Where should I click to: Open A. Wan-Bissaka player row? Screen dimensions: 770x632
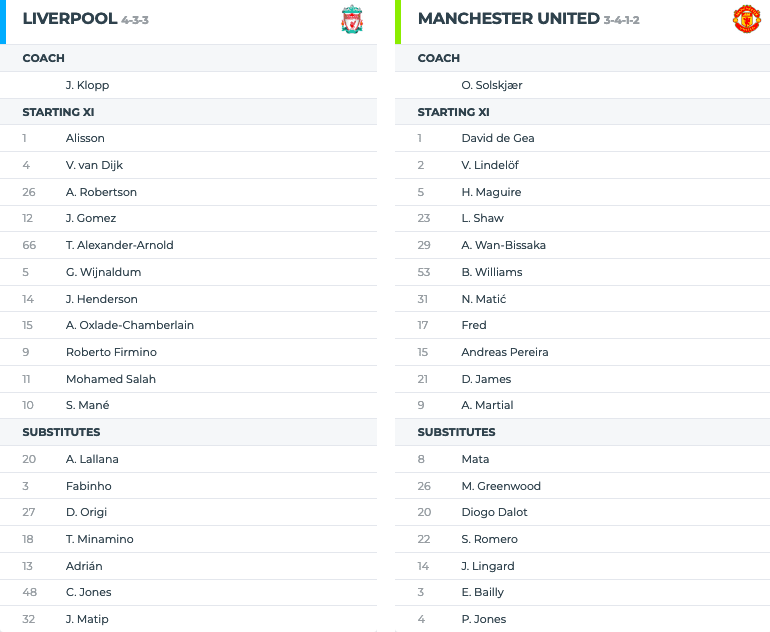582,245
